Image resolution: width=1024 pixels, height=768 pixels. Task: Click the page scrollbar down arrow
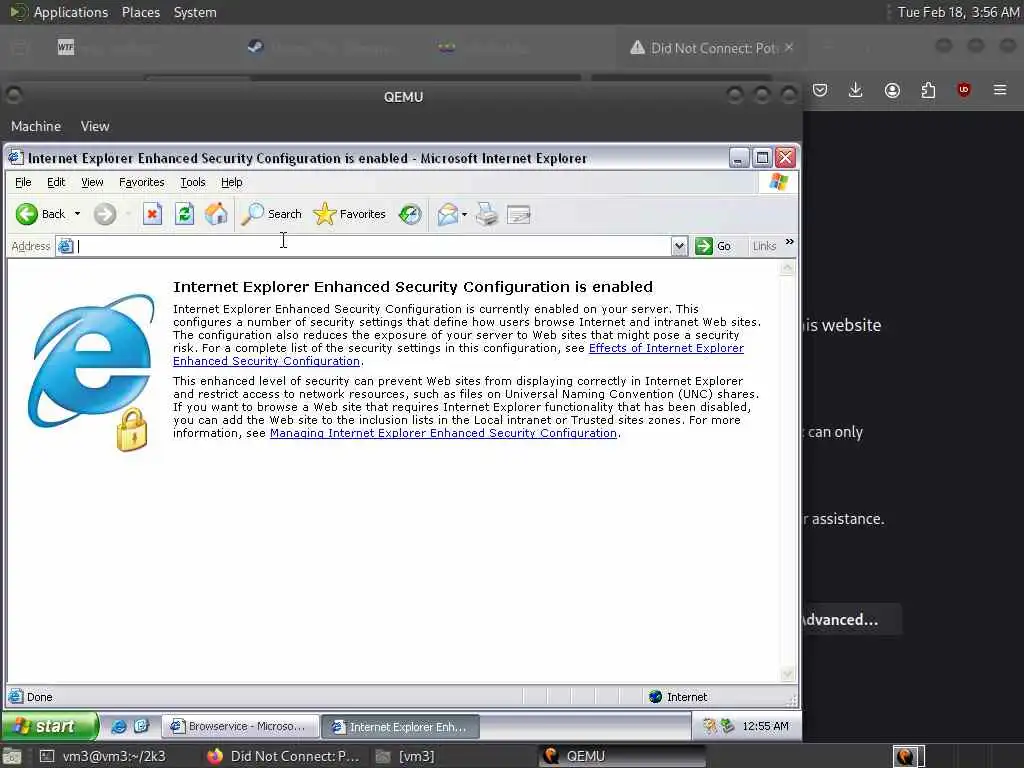tap(788, 674)
